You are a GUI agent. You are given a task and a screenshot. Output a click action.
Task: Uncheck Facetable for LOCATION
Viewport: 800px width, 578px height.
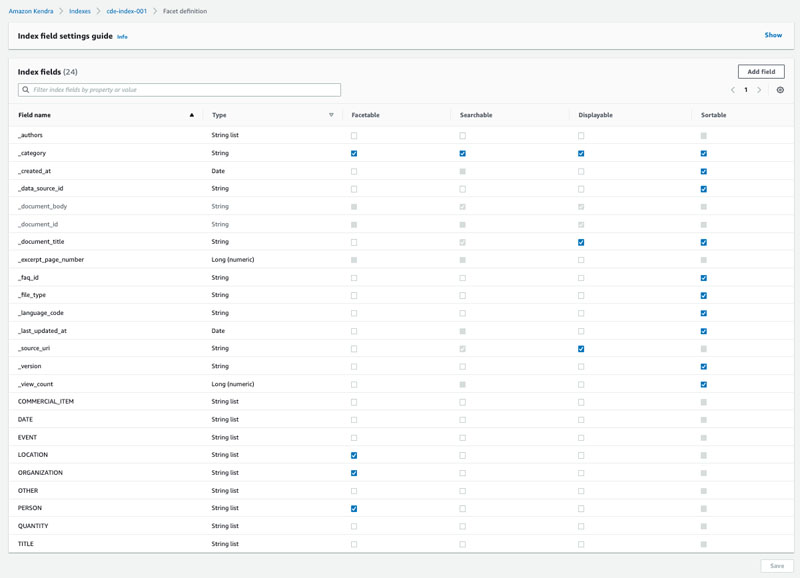tap(354, 455)
